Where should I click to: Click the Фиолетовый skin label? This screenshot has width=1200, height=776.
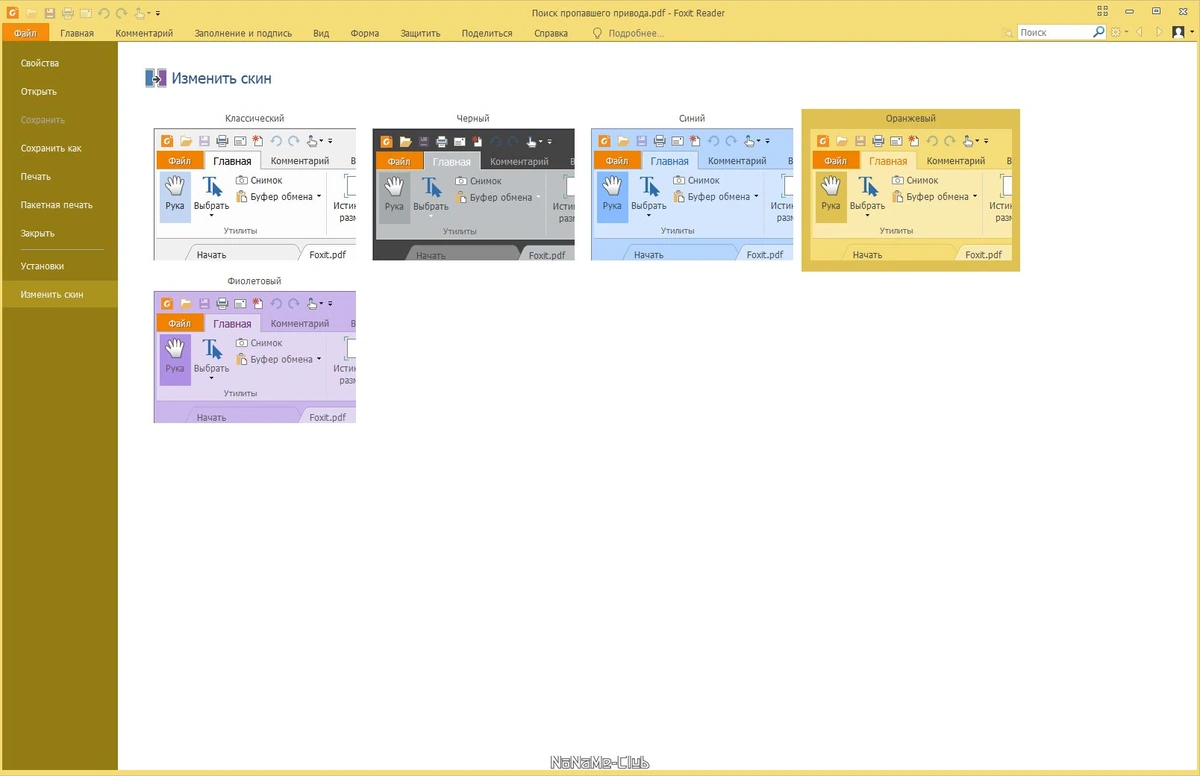(x=255, y=281)
